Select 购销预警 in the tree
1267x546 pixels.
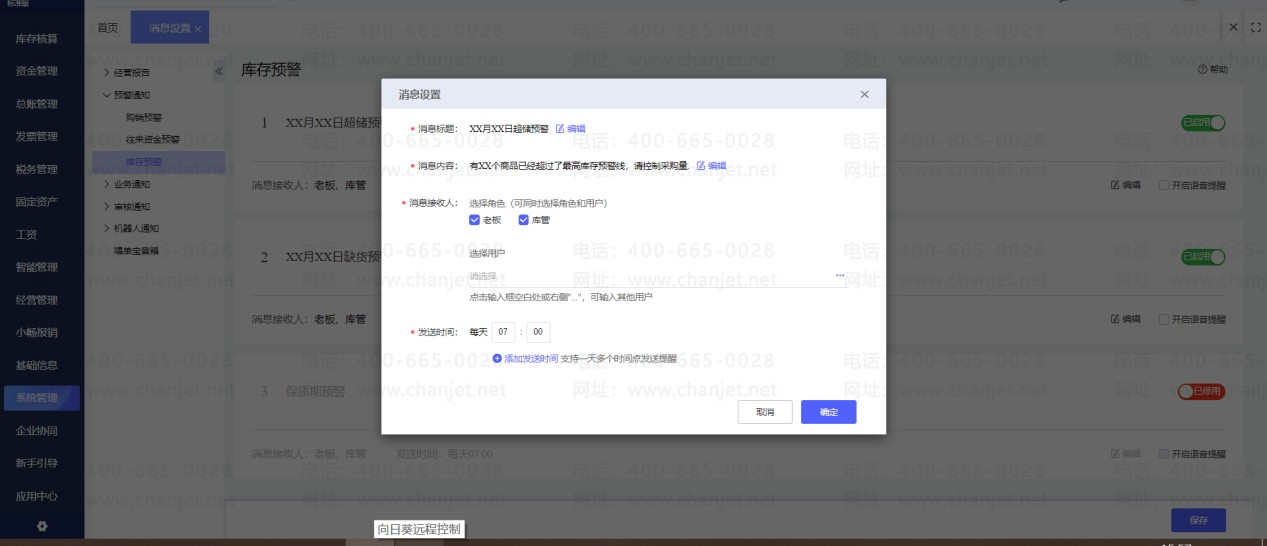pos(143,117)
